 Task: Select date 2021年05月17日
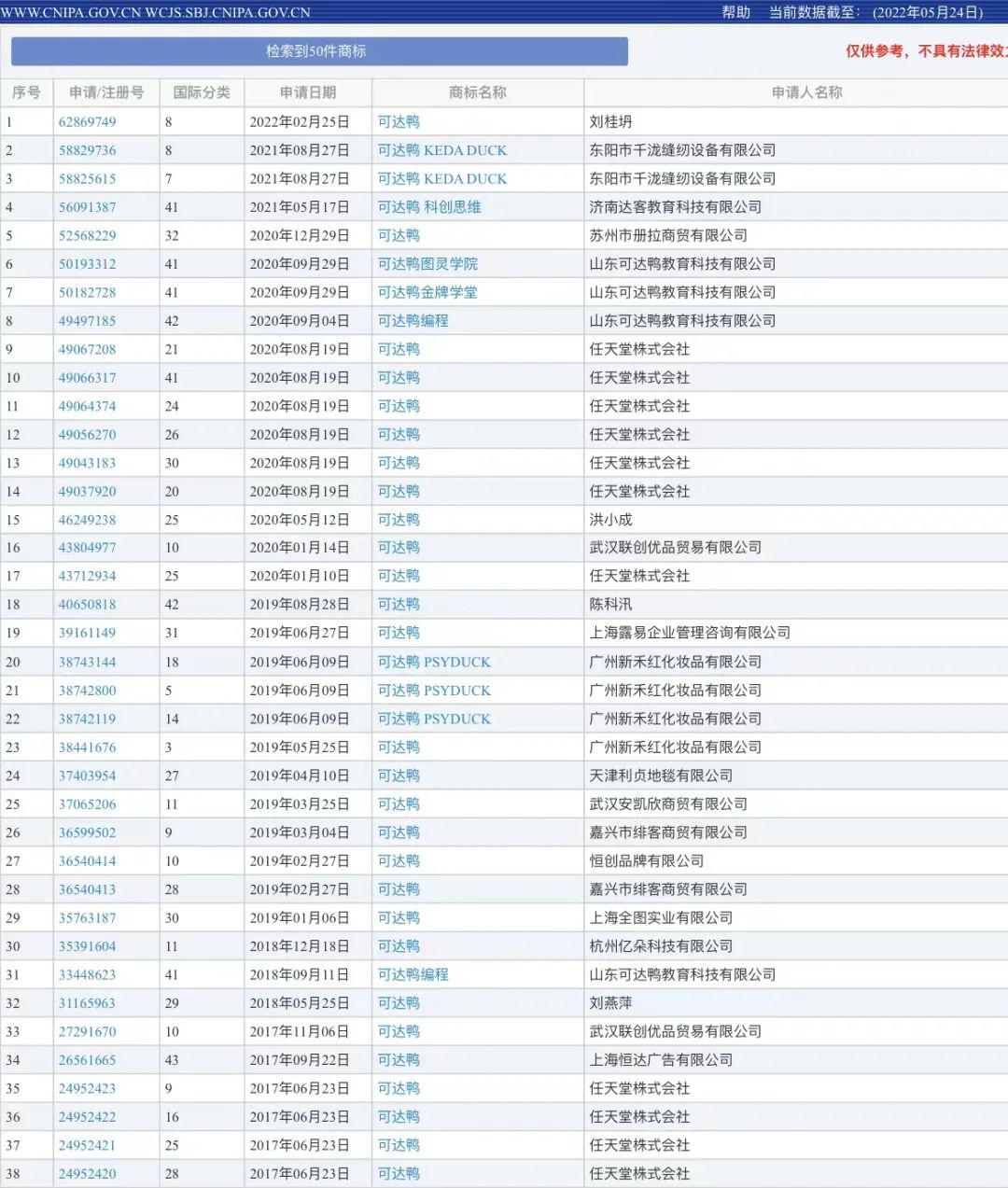pos(300,207)
